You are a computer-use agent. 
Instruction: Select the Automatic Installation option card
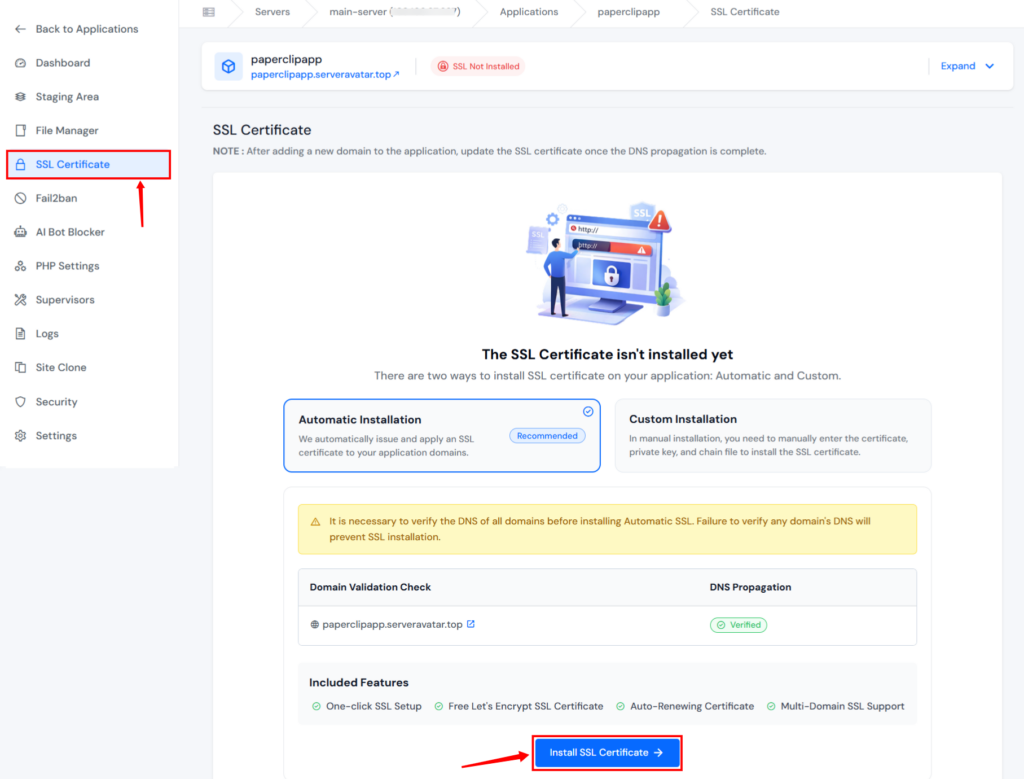coord(442,436)
